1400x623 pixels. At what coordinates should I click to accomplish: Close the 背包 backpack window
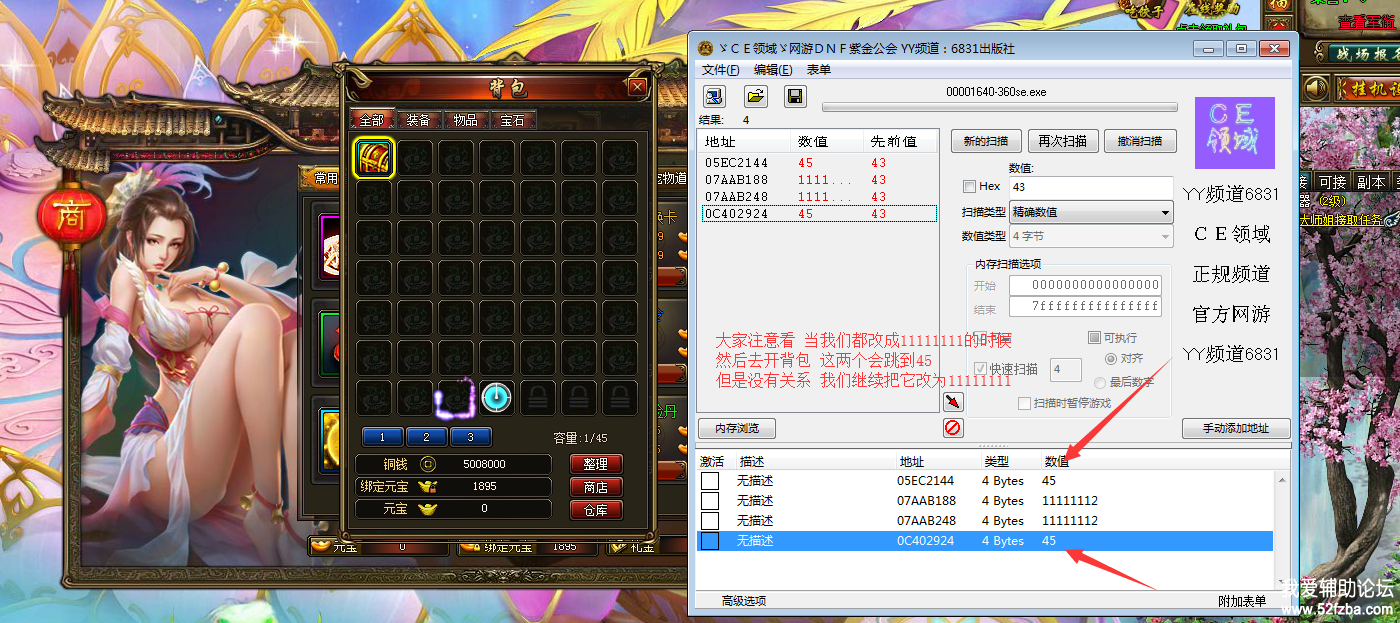(637, 87)
